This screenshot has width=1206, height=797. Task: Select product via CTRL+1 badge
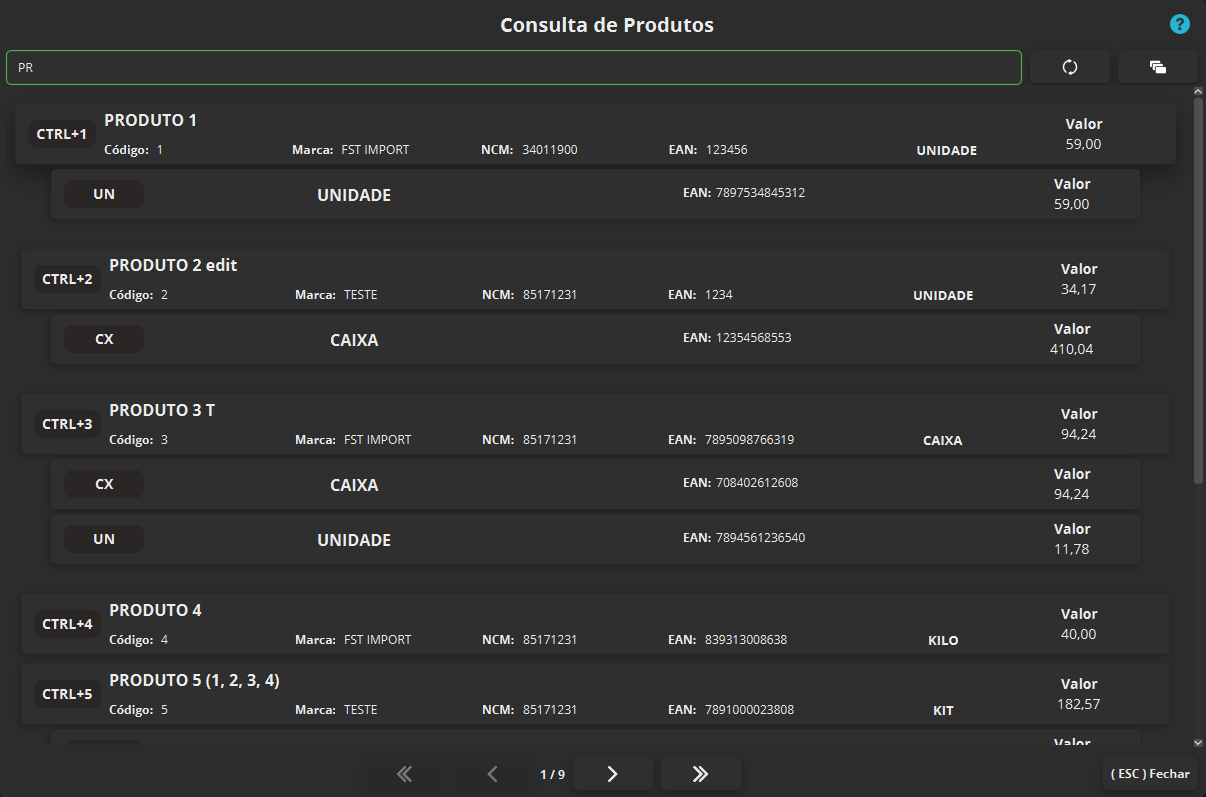click(62, 134)
